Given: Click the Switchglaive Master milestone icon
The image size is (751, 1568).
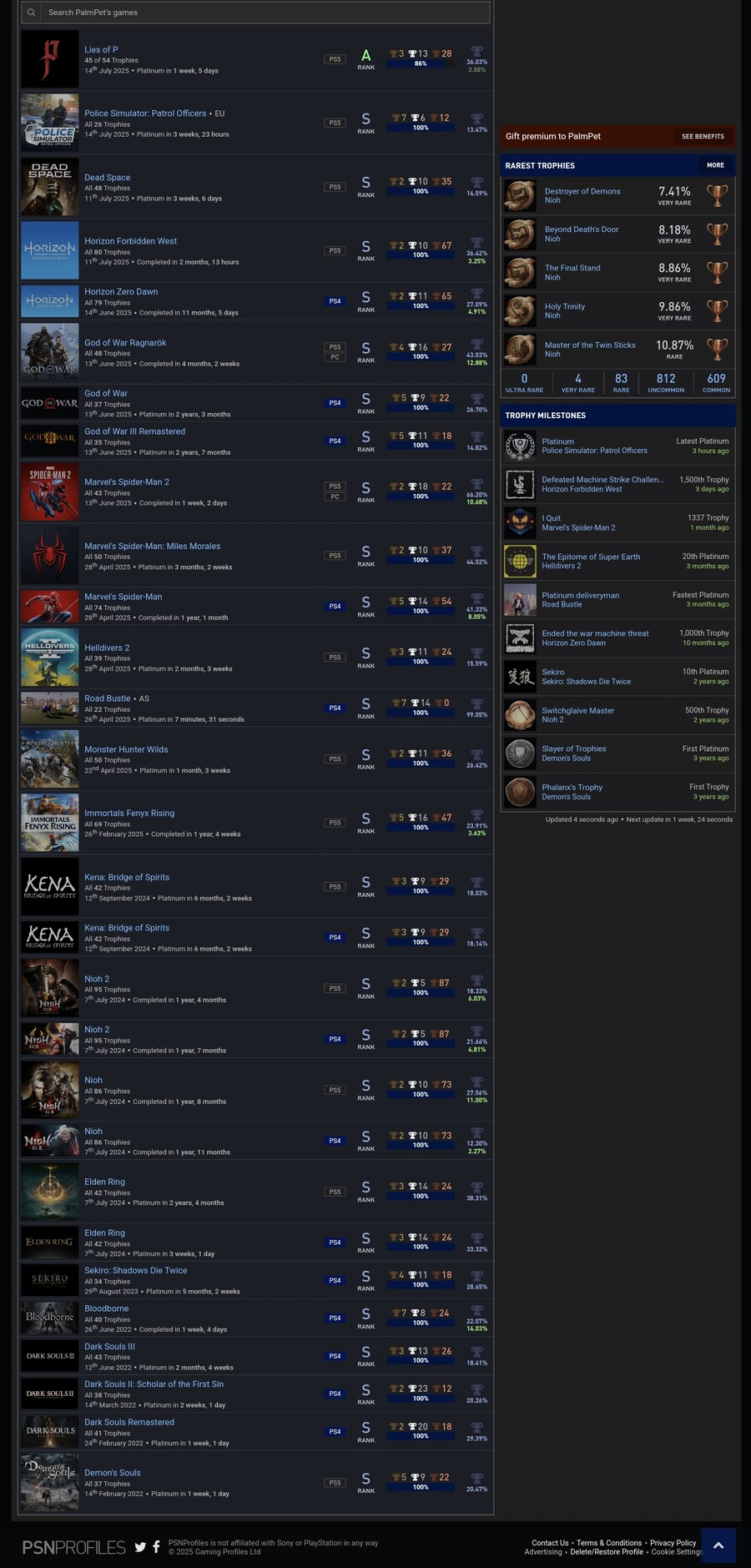Looking at the screenshot, I should pos(520,715).
